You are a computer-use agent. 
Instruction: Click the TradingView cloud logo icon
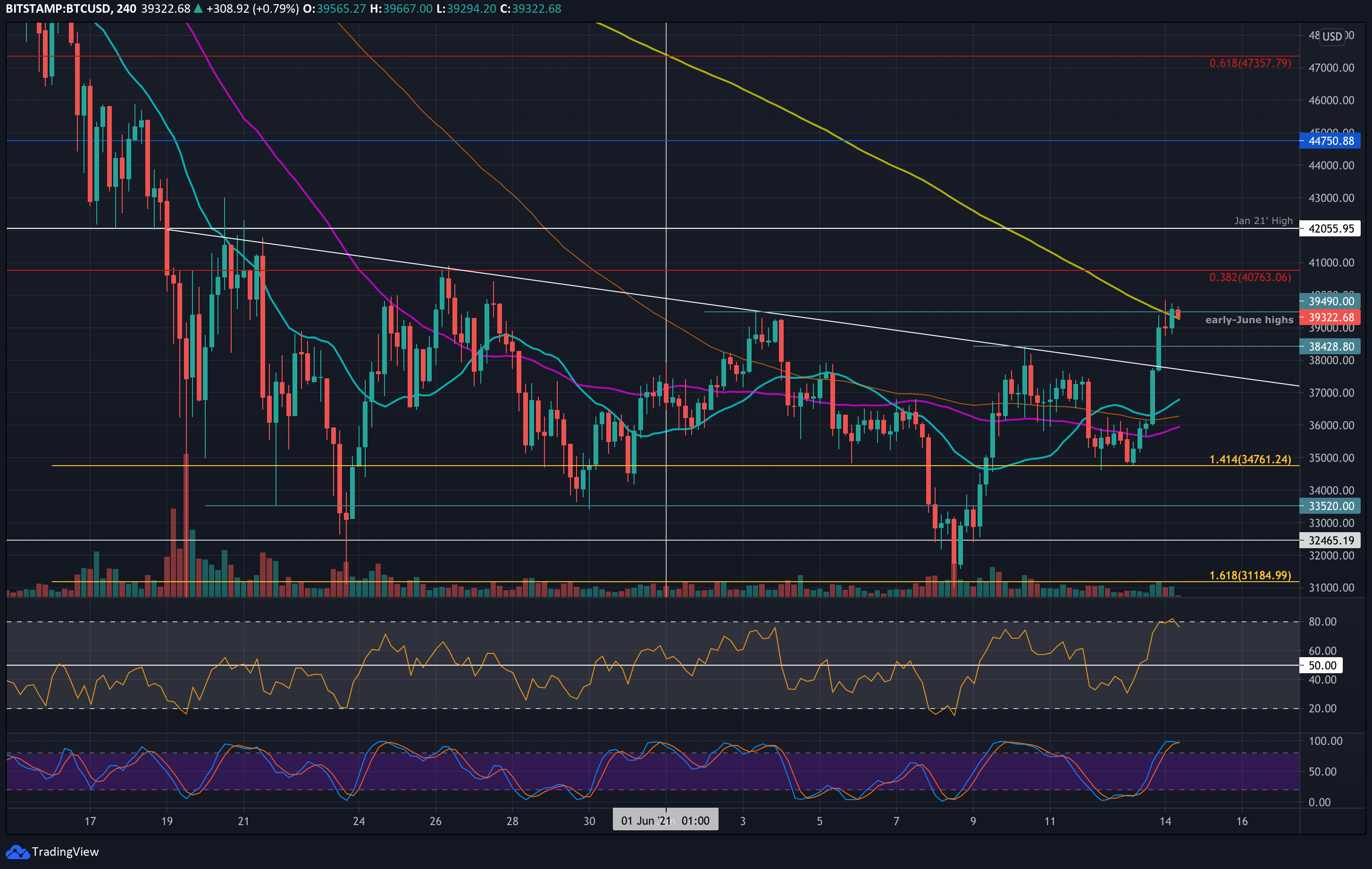pyautogui.click(x=17, y=852)
